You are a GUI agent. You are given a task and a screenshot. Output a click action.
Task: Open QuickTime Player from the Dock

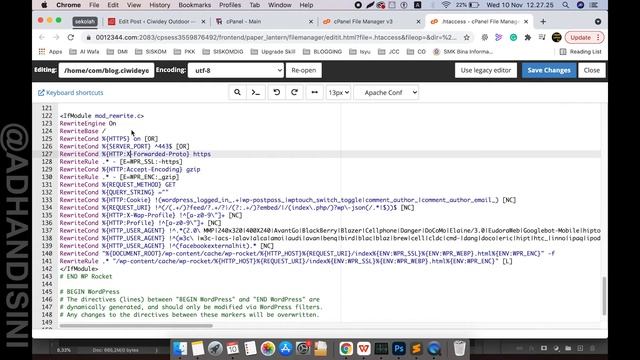point(434,348)
